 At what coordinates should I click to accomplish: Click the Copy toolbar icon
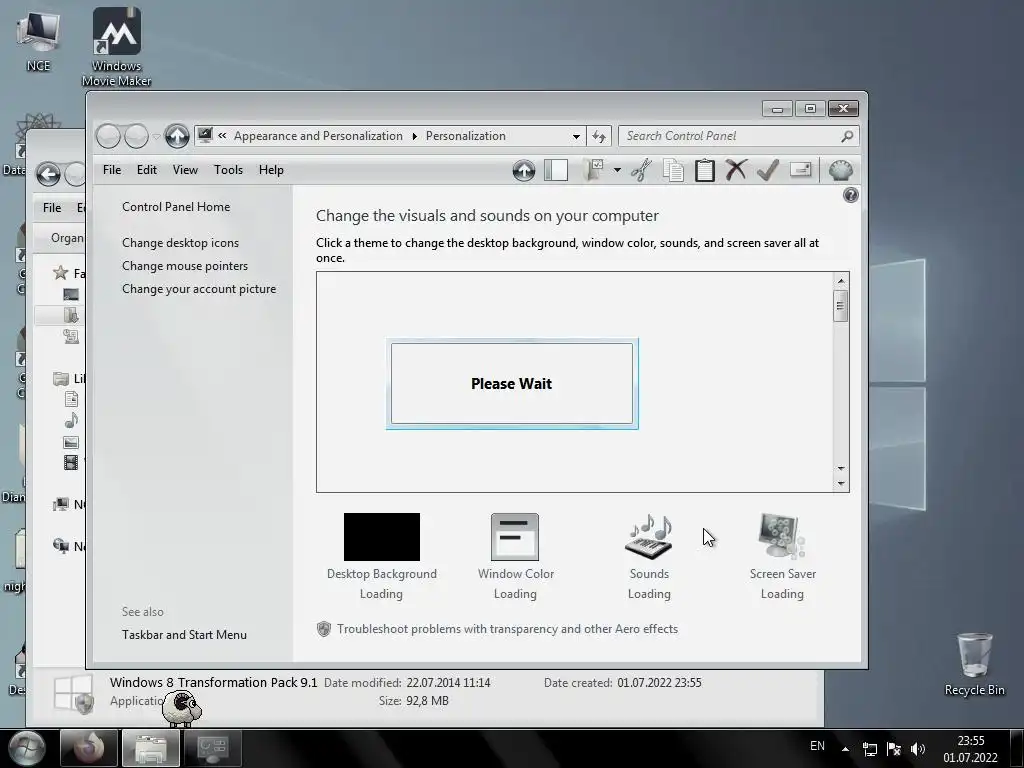[673, 170]
